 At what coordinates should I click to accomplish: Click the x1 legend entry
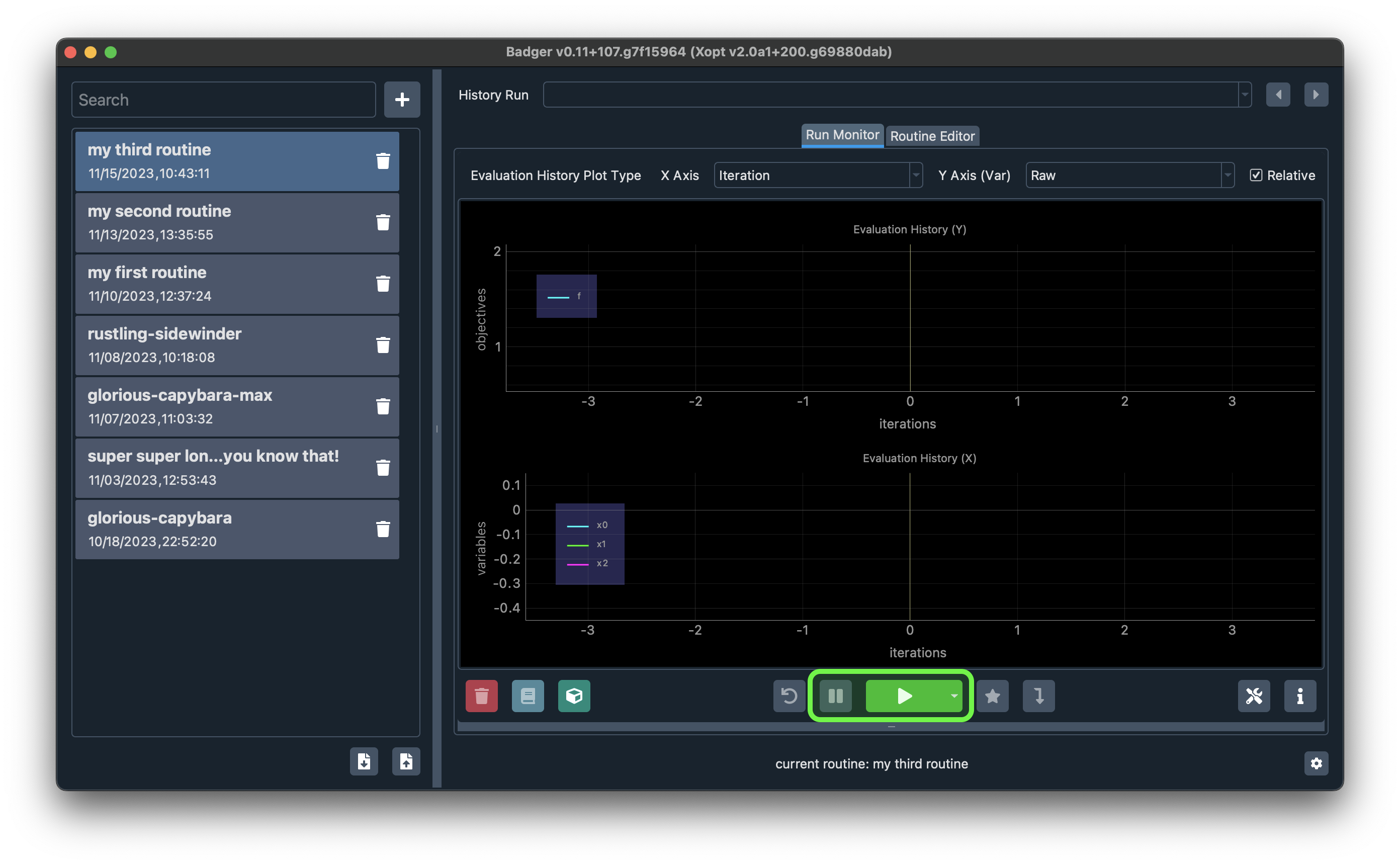pos(586,544)
